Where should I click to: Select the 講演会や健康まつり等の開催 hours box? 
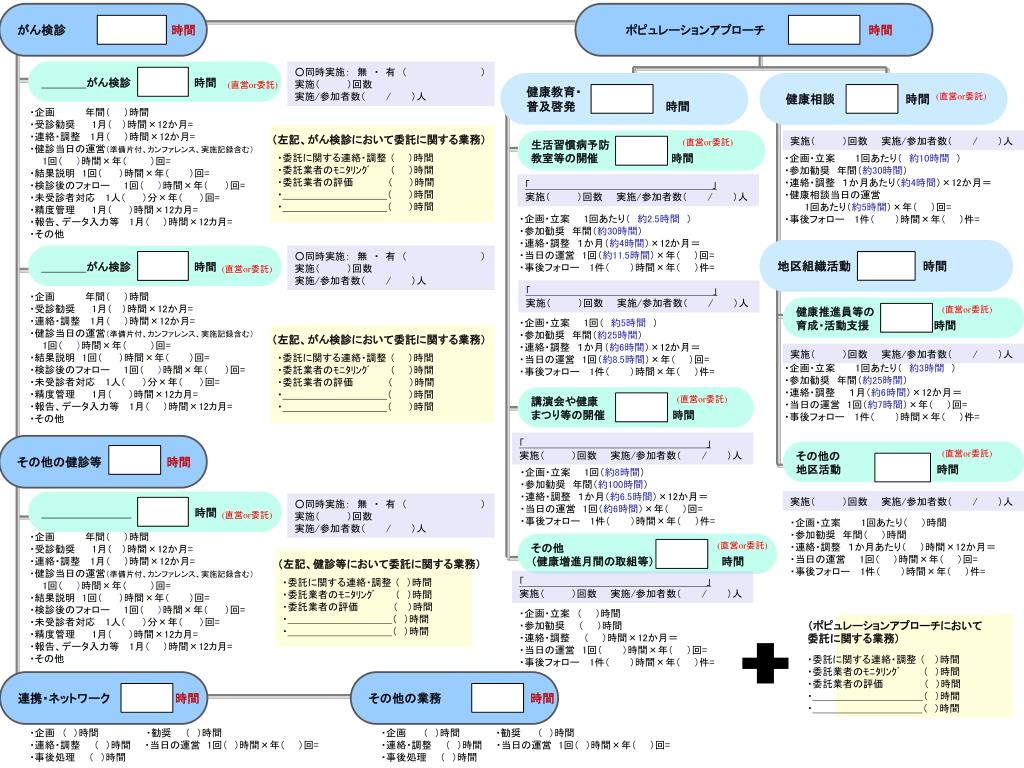point(641,408)
